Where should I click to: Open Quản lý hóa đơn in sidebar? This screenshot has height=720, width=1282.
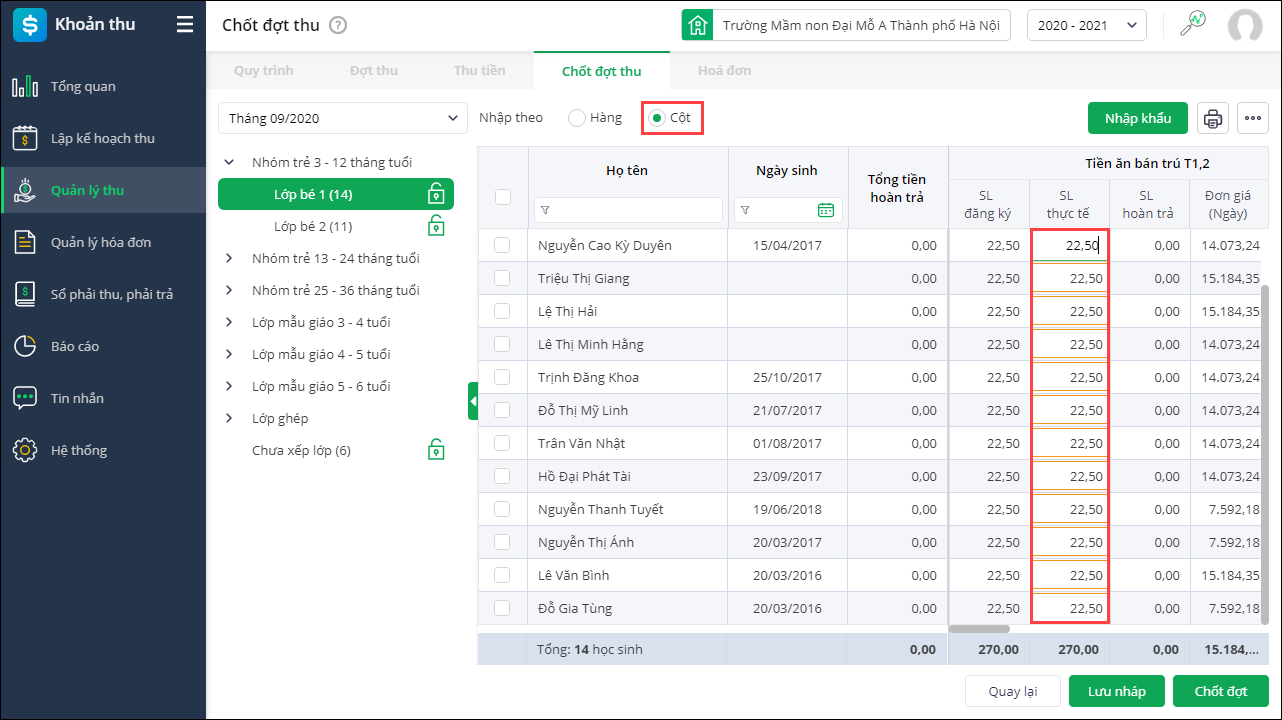pos(101,242)
